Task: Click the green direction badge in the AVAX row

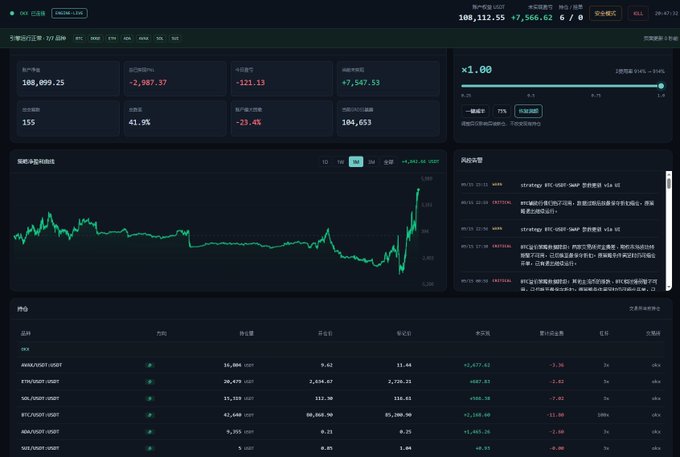Action: [x=150, y=365]
